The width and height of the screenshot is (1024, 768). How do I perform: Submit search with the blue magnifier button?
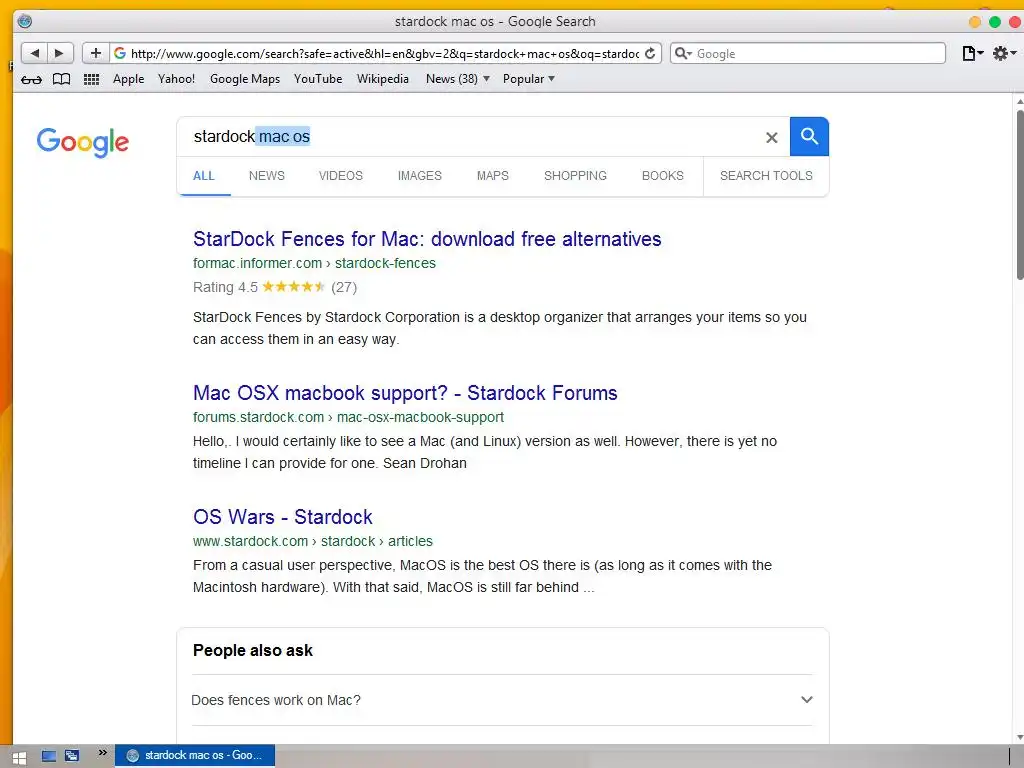[x=809, y=136]
